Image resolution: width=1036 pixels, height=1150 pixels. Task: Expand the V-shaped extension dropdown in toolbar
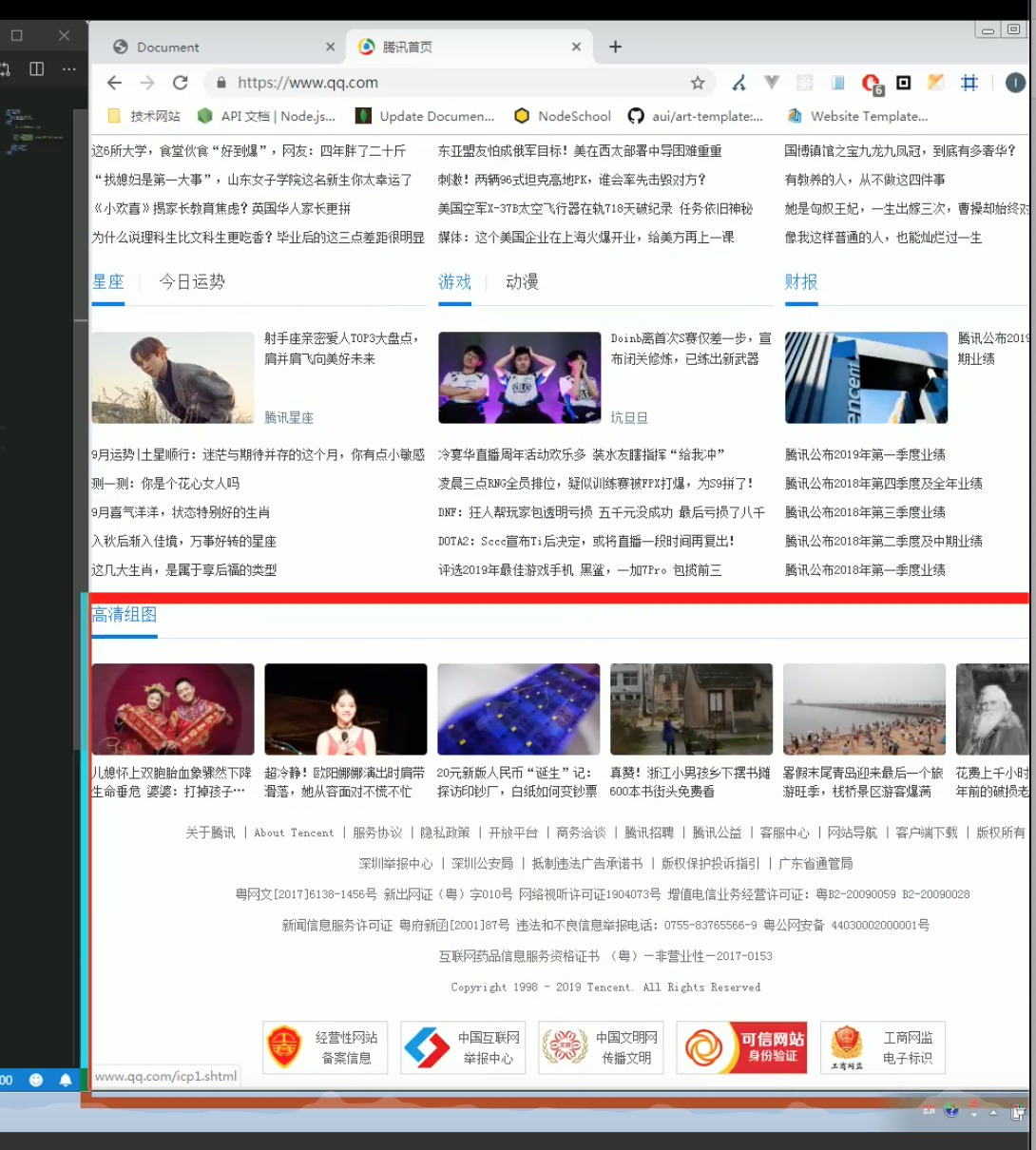tap(773, 83)
